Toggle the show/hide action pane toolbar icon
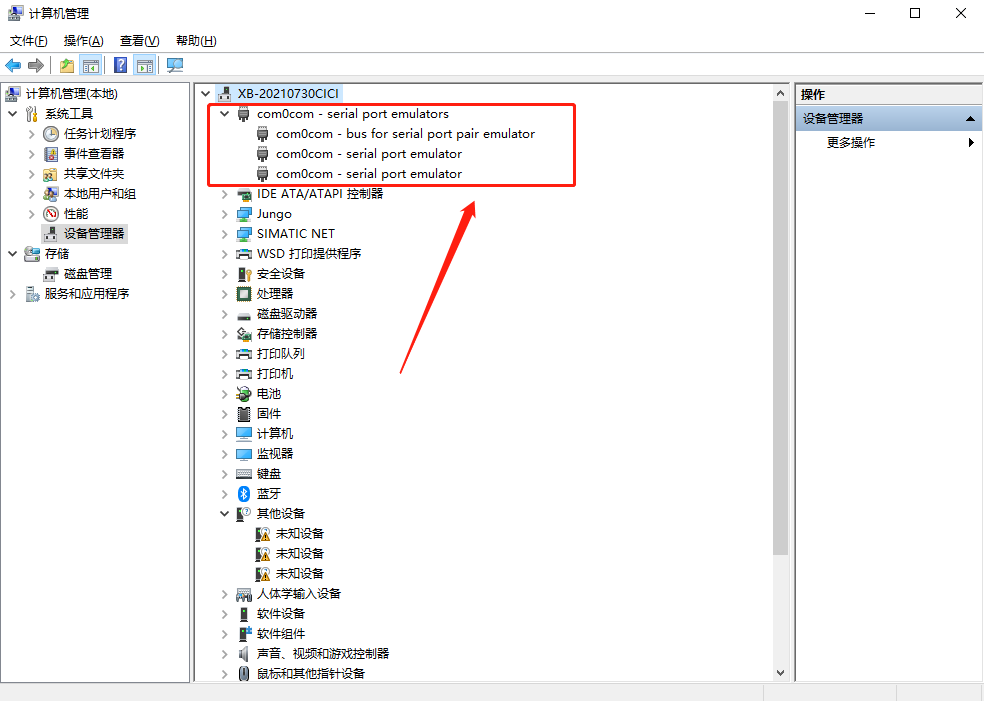The image size is (984, 701). tap(145, 65)
